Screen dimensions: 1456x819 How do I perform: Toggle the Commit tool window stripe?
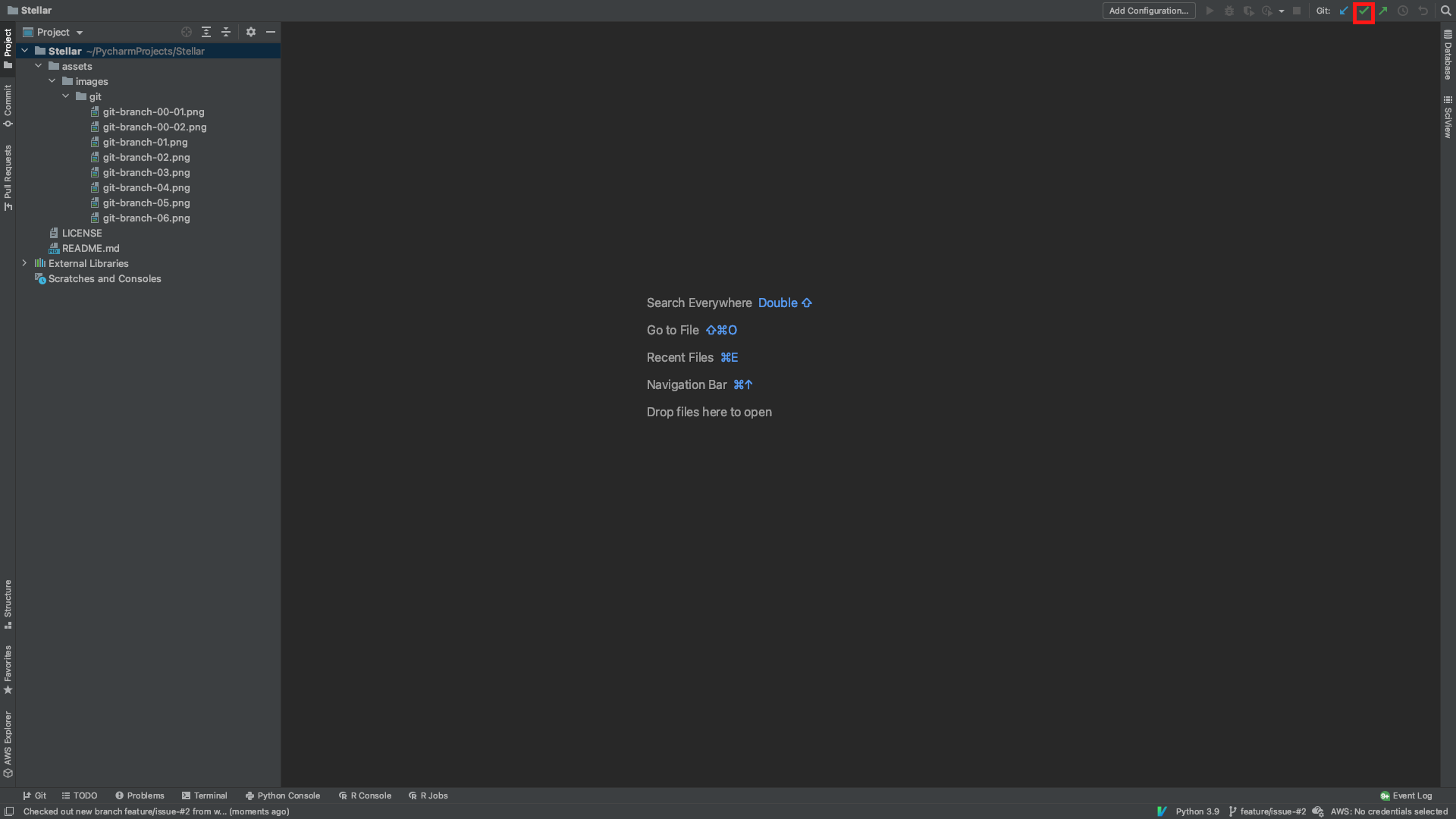point(8,105)
